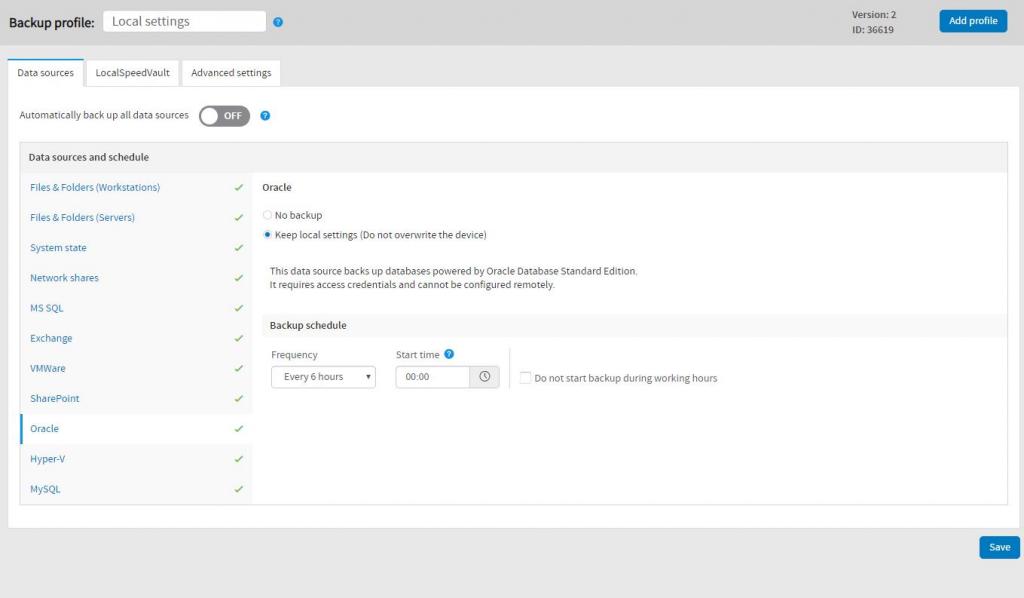Select the No backup radio option
1024x598 pixels.
click(267, 214)
